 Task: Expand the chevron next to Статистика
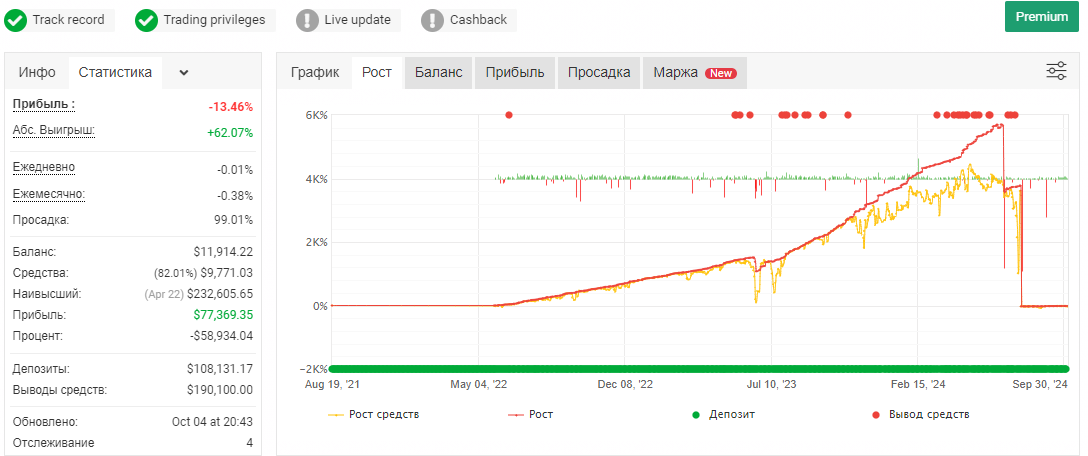pos(183,73)
